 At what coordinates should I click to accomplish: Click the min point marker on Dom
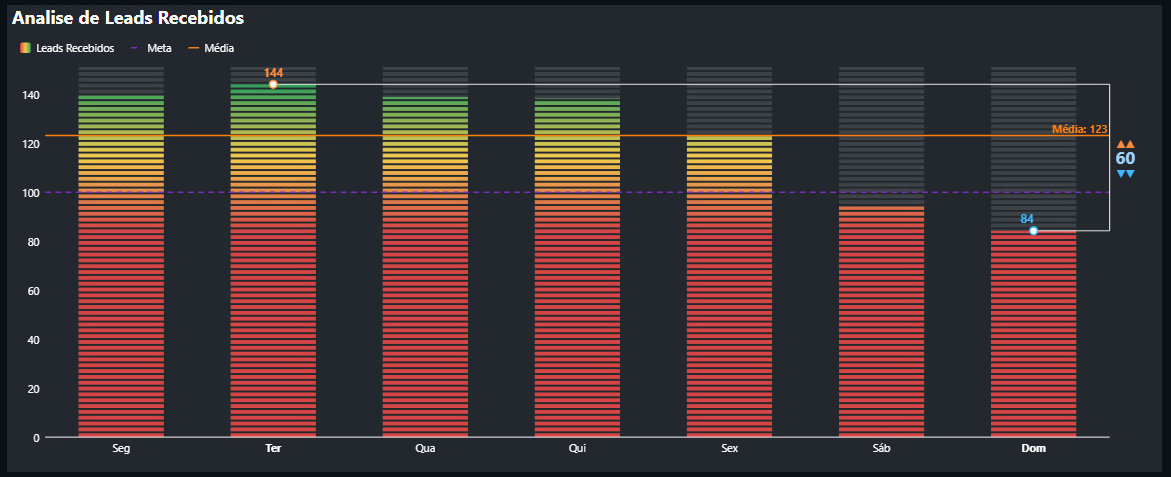(x=1034, y=231)
